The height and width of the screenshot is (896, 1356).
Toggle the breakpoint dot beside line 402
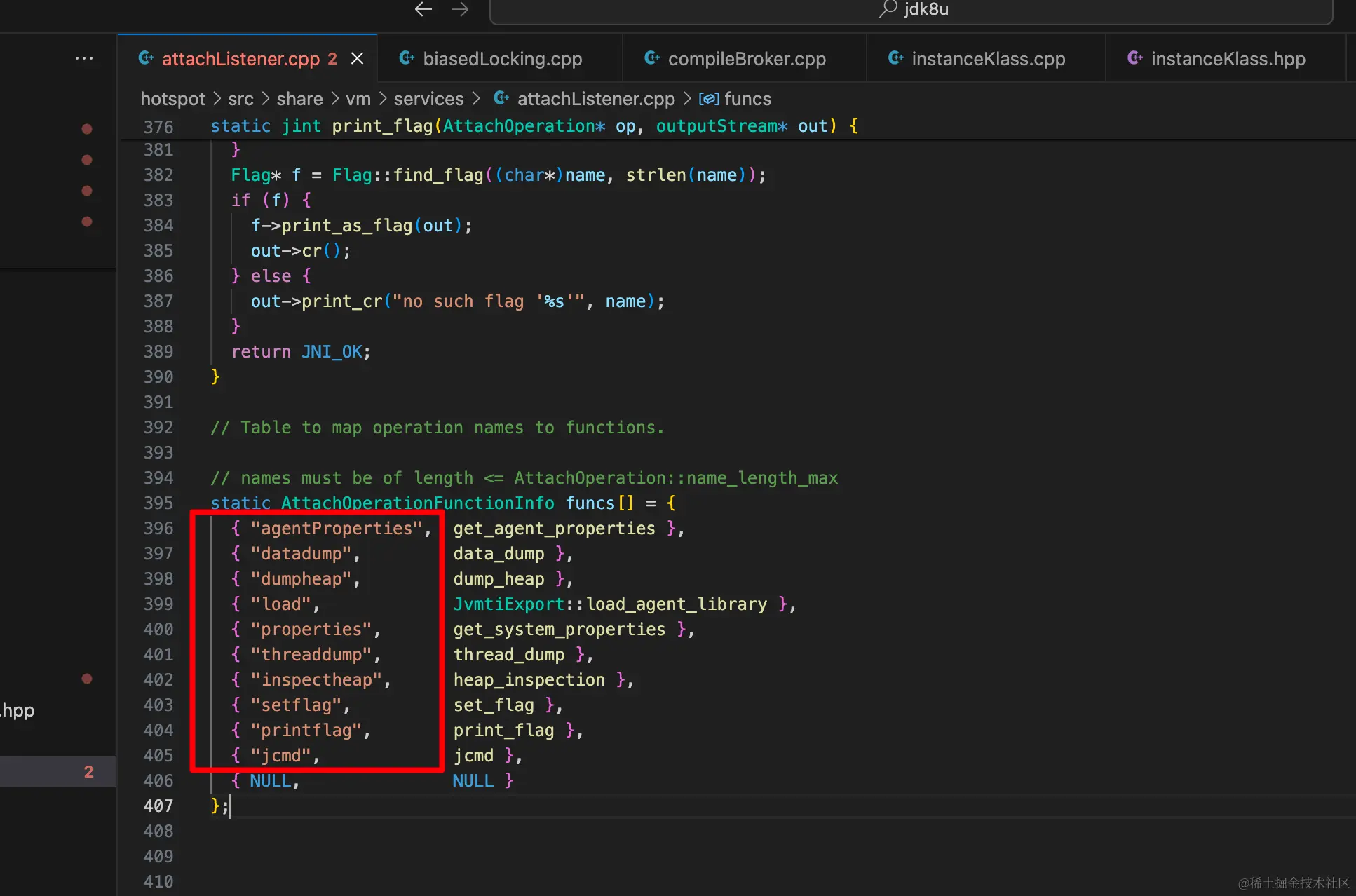[87, 679]
